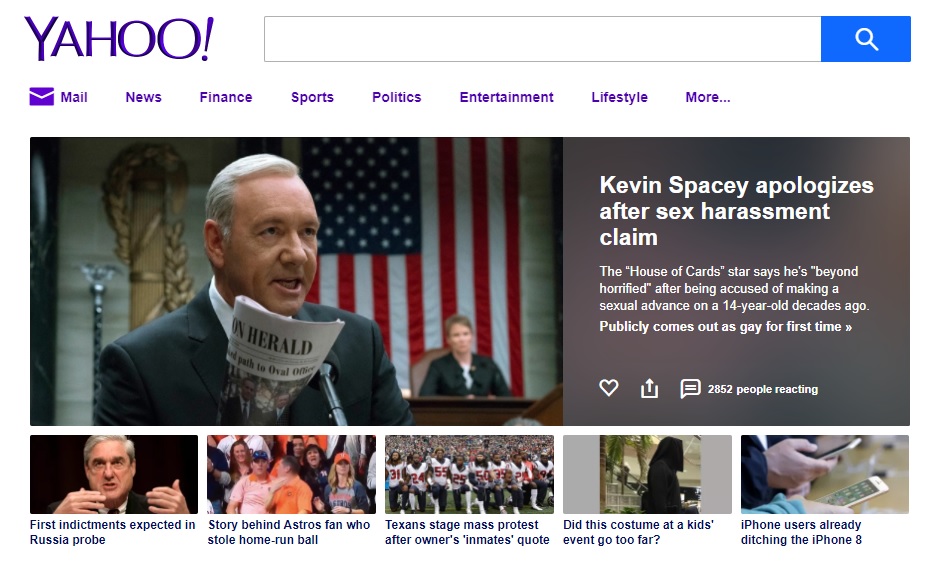Click the House of Cards star summary paragraph
Screen dimensions: 933x570
[x=734, y=289]
